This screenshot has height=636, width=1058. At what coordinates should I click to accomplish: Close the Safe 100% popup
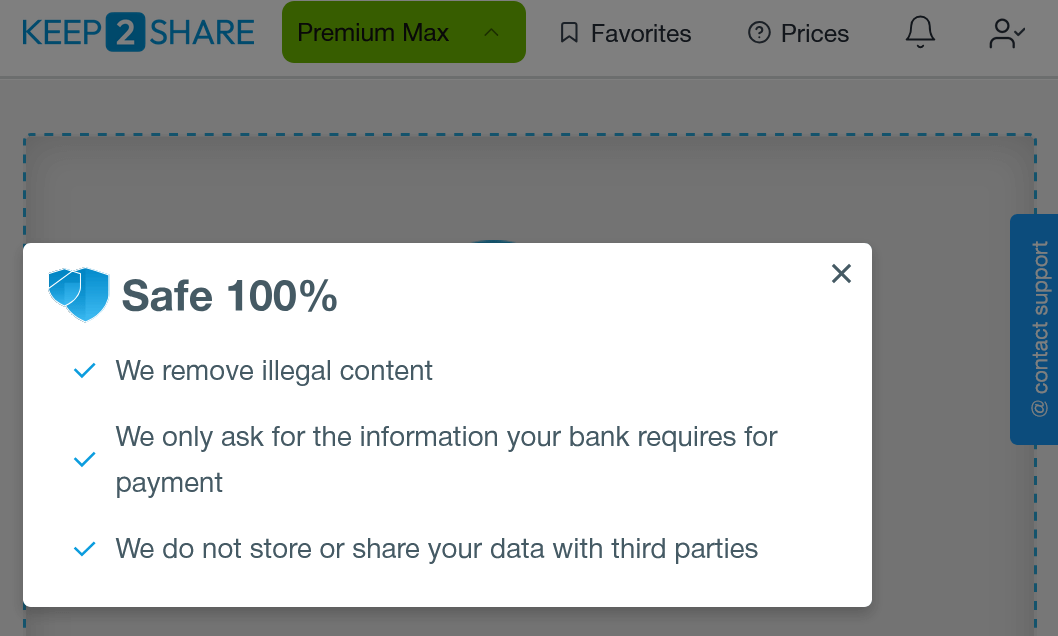pyautogui.click(x=841, y=273)
